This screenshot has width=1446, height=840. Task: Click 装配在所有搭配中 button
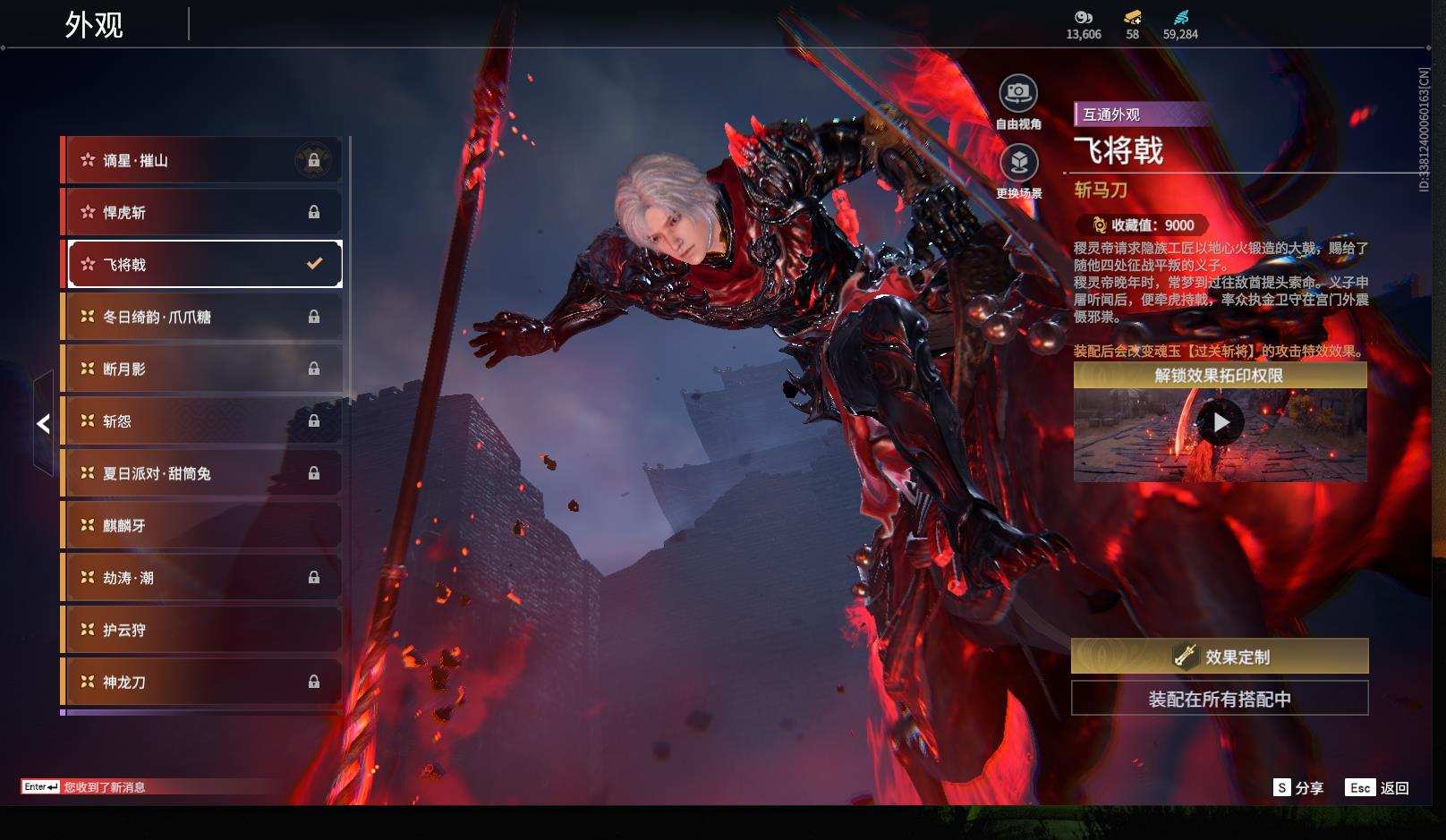[1220, 699]
